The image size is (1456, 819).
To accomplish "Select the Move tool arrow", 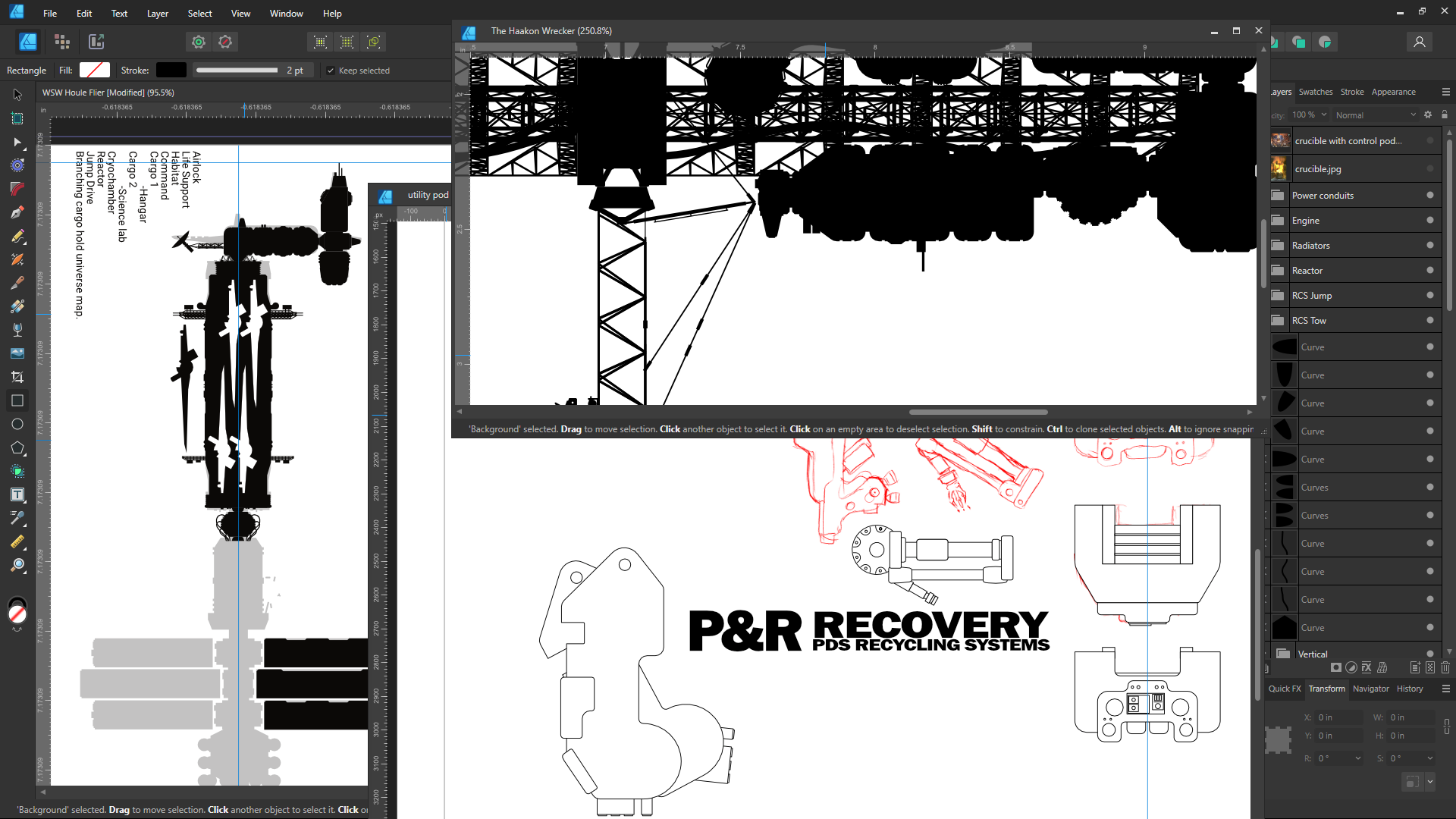I will point(17,95).
